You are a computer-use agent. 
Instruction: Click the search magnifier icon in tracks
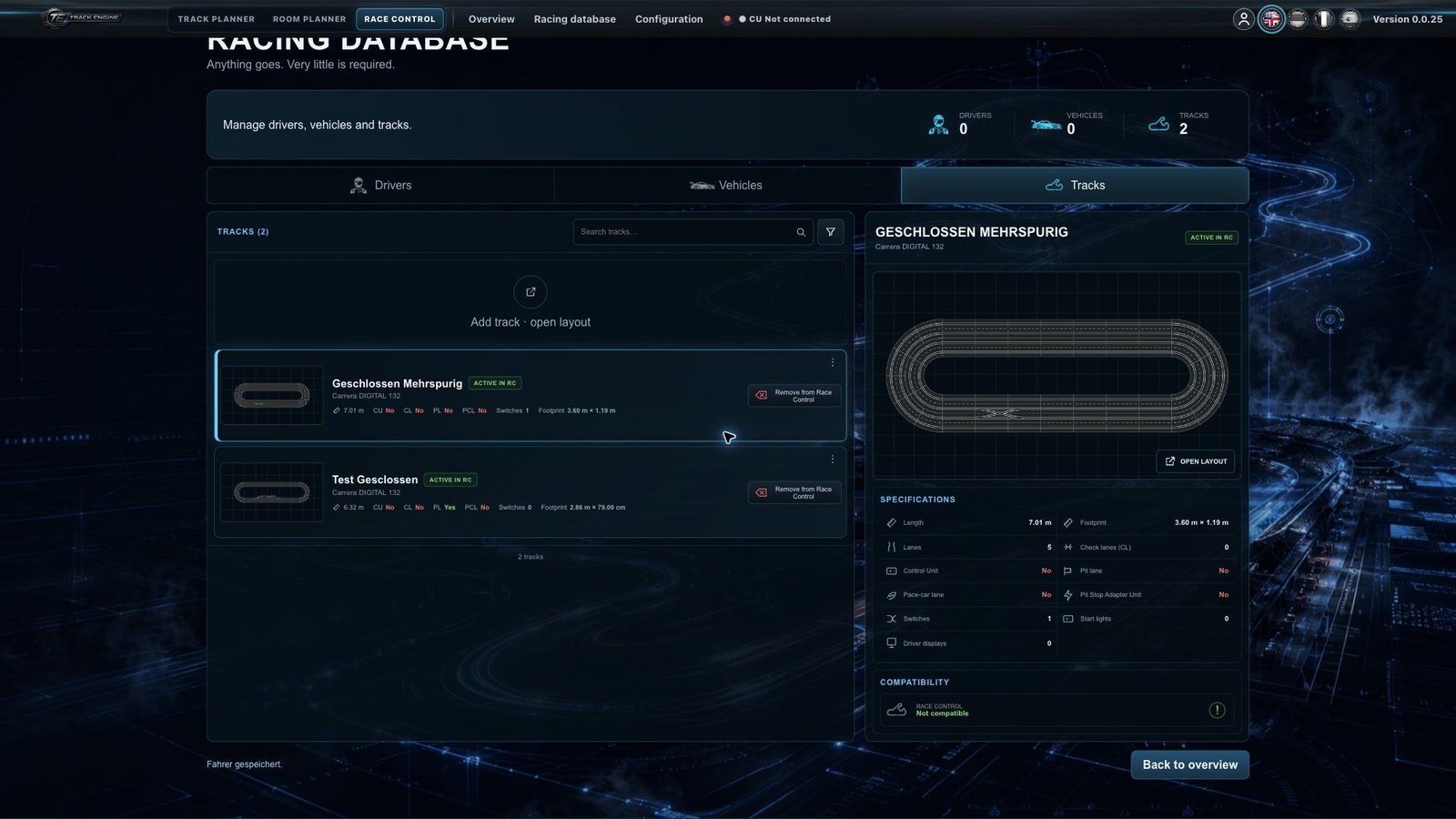coord(801,232)
